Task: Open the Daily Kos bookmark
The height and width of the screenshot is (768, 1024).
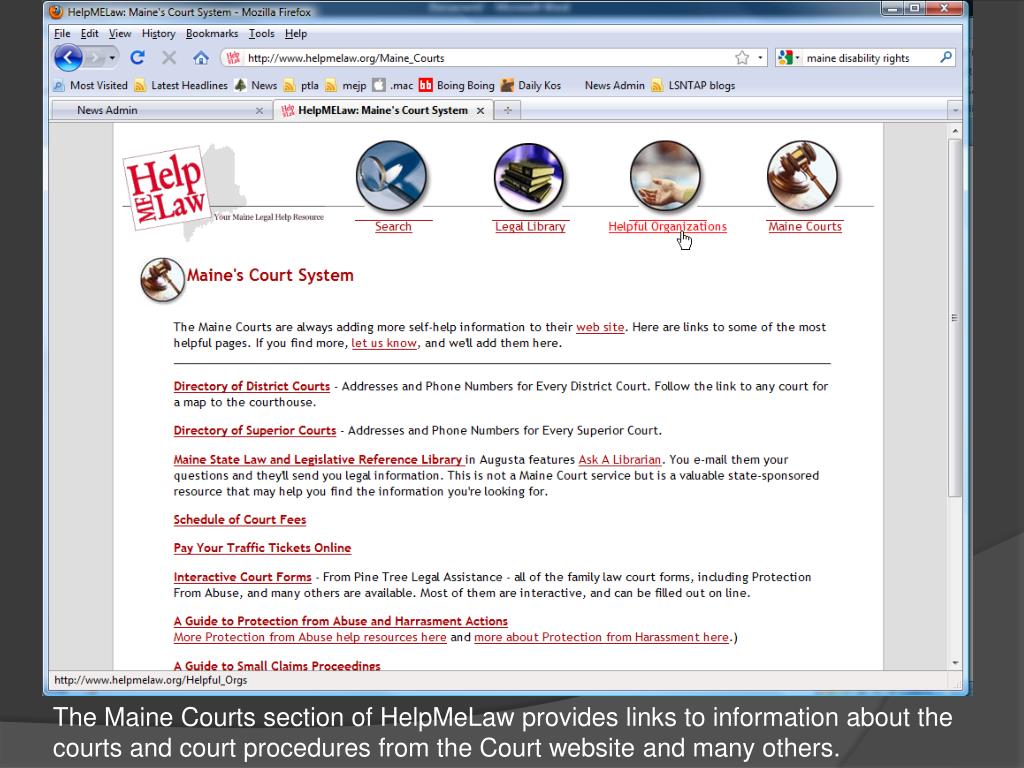Action: (x=531, y=86)
